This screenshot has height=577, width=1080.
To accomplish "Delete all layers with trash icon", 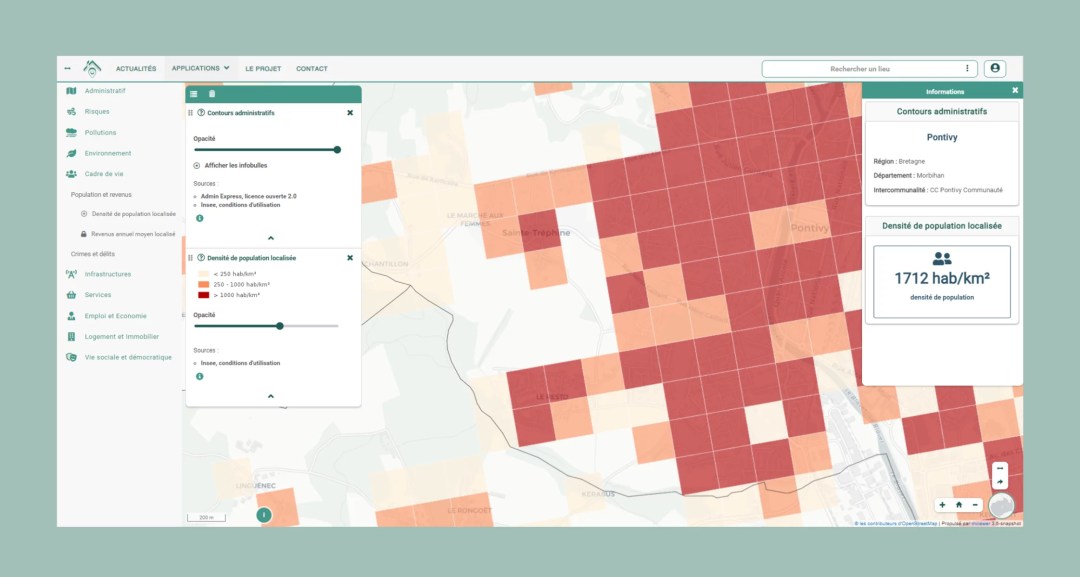I will coord(212,94).
